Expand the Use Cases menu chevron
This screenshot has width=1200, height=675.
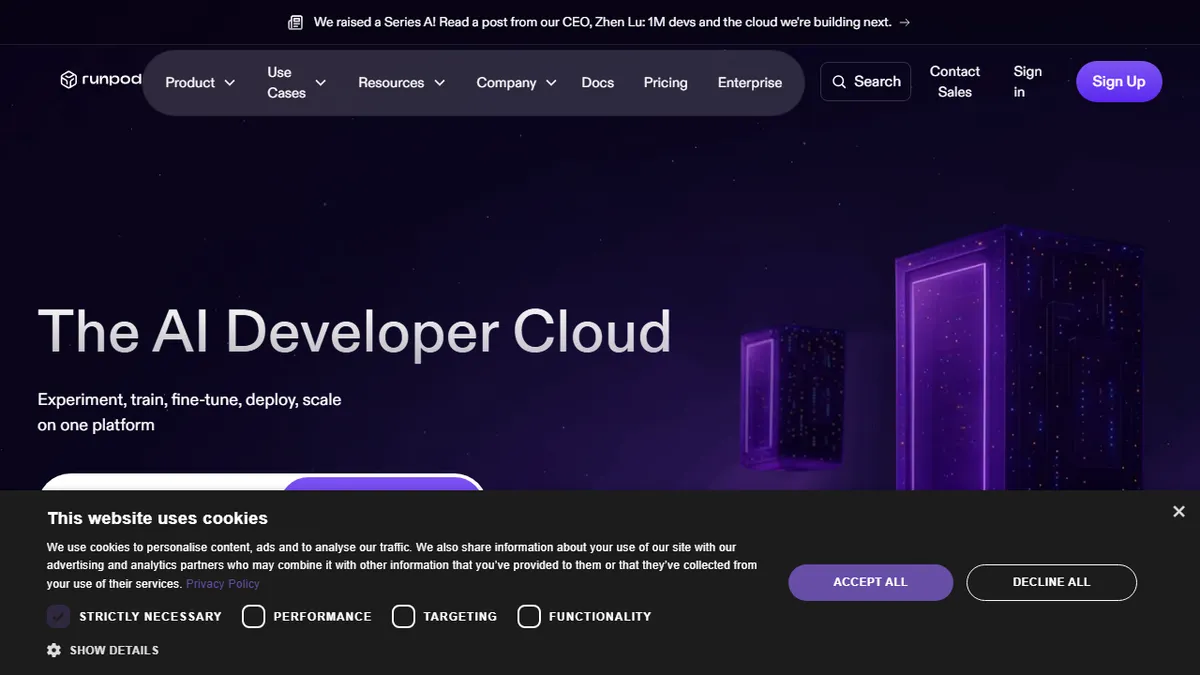pos(321,83)
